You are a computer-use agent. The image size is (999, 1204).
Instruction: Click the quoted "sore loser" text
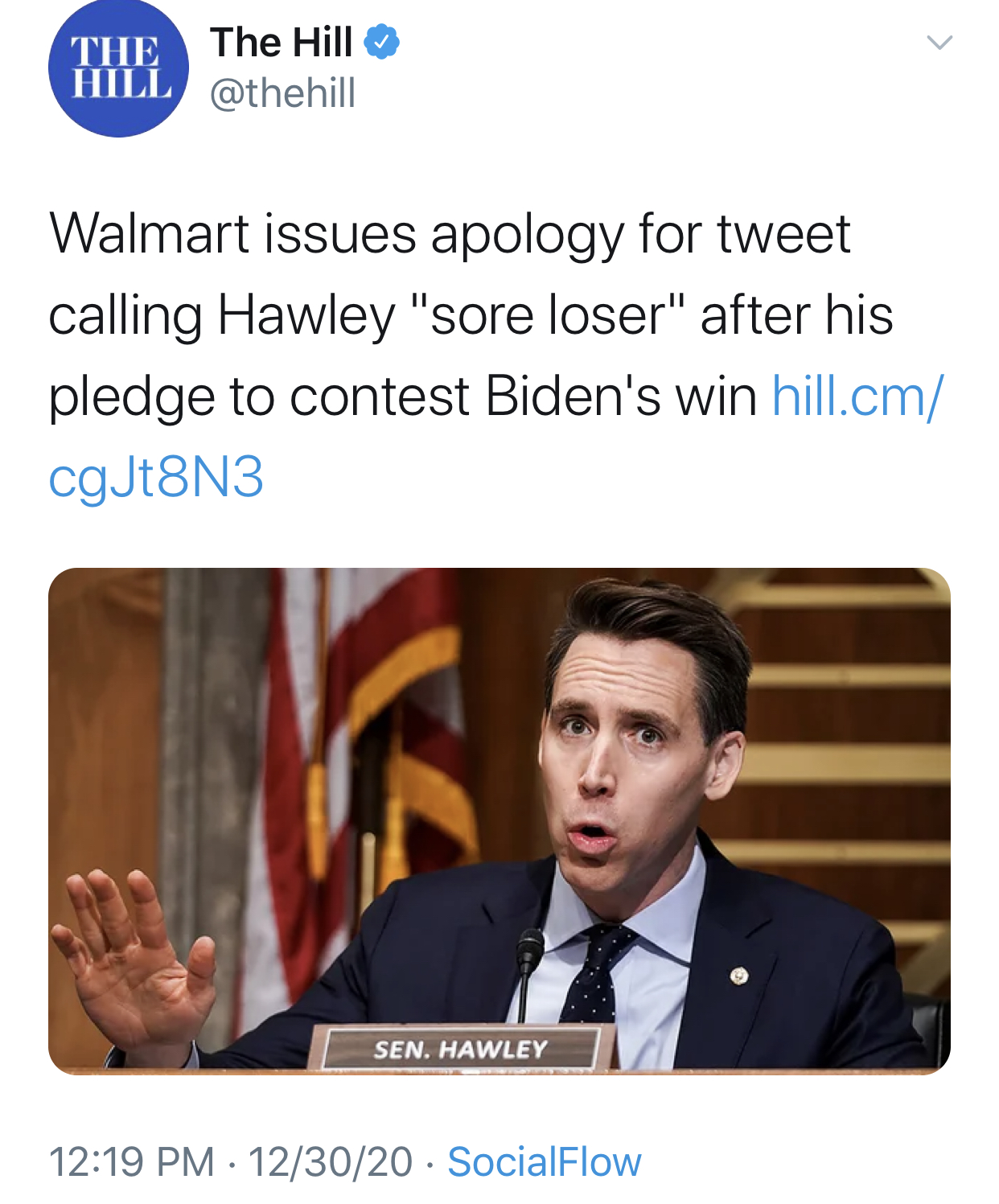coord(549,314)
